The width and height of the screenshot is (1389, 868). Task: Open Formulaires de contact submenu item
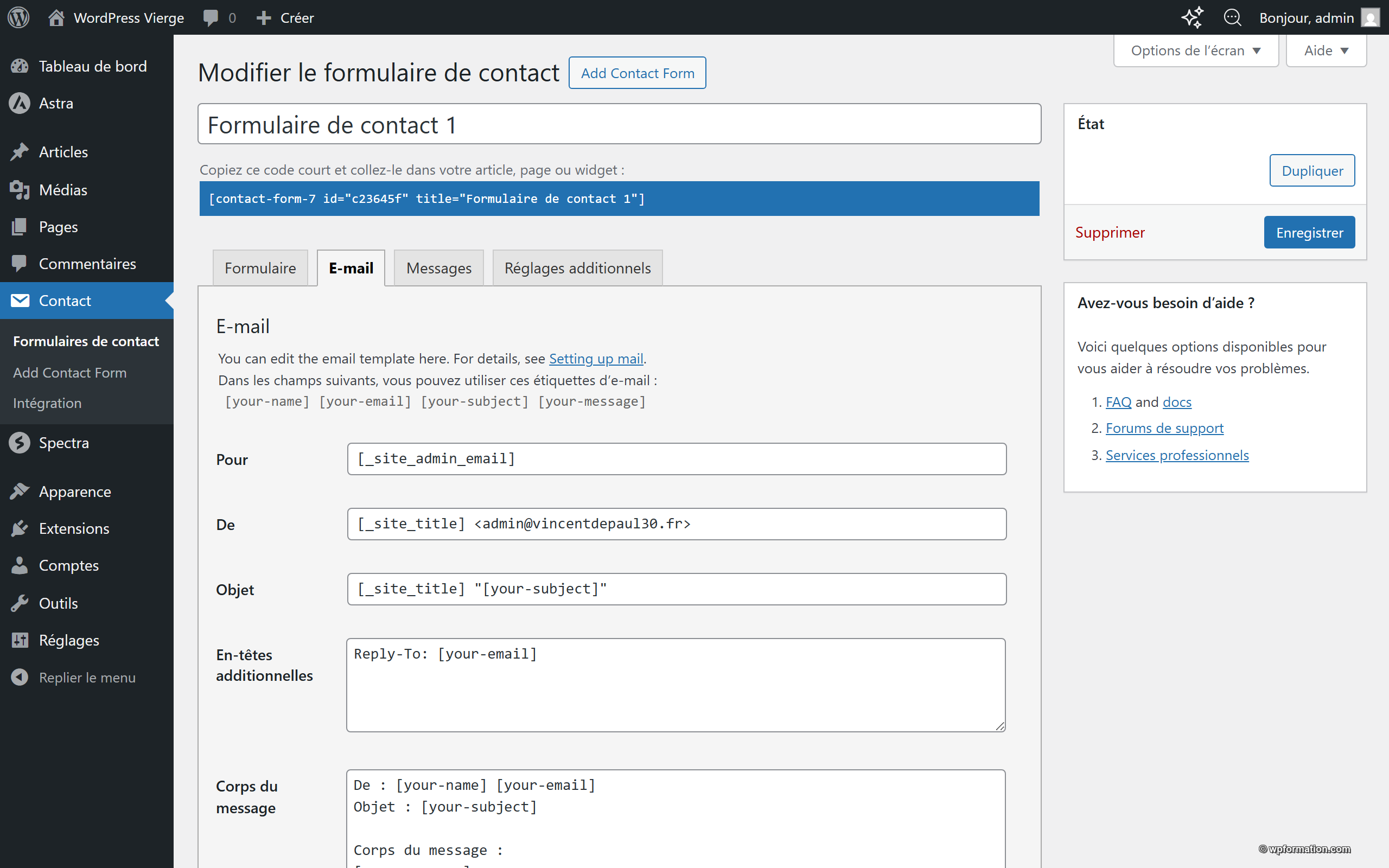click(x=86, y=341)
